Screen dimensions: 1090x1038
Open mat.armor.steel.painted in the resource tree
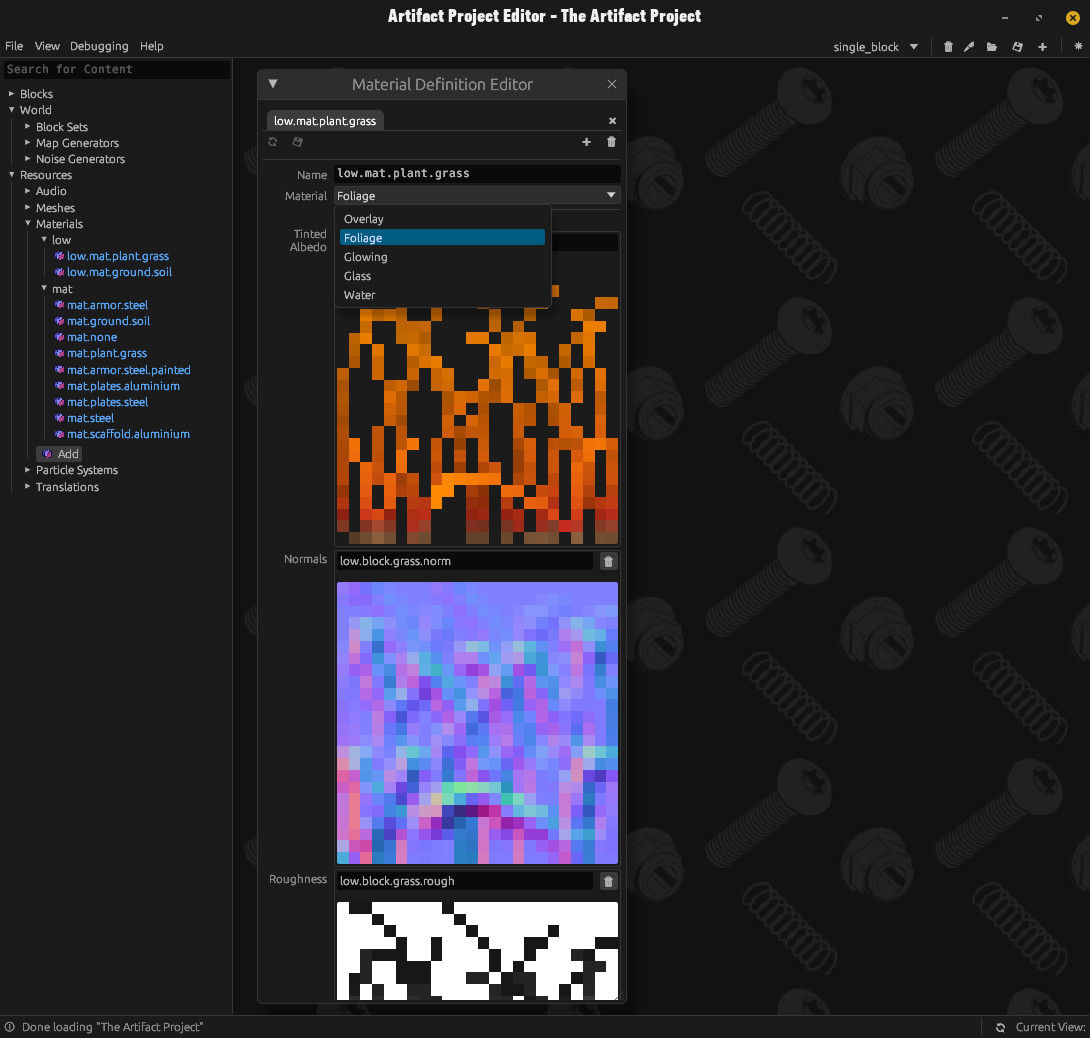click(128, 370)
